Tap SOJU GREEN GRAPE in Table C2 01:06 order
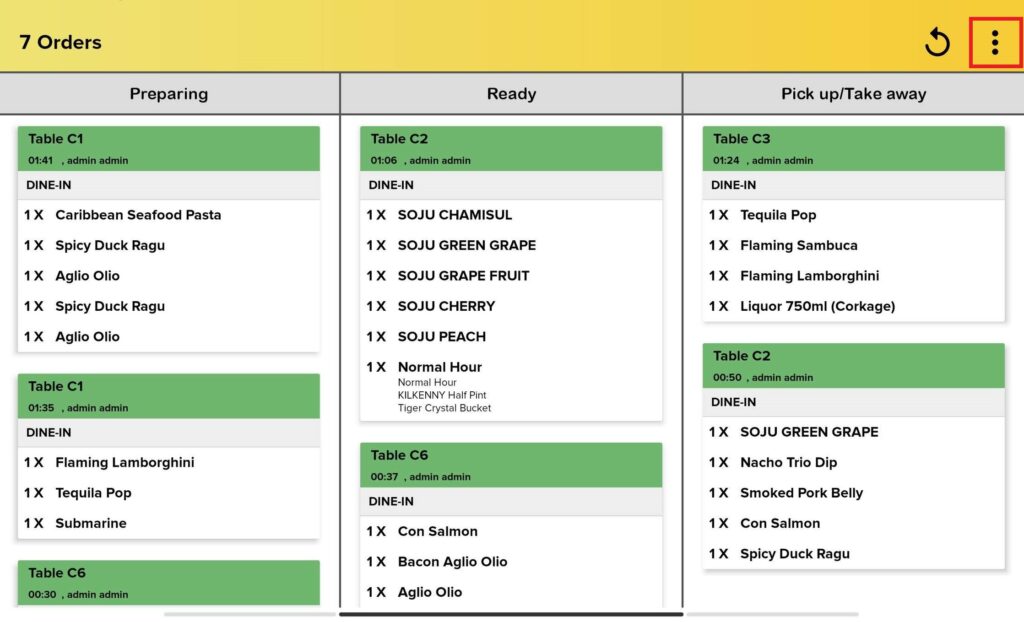The height and width of the screenshot is (622, 1024). click(467, 245)
